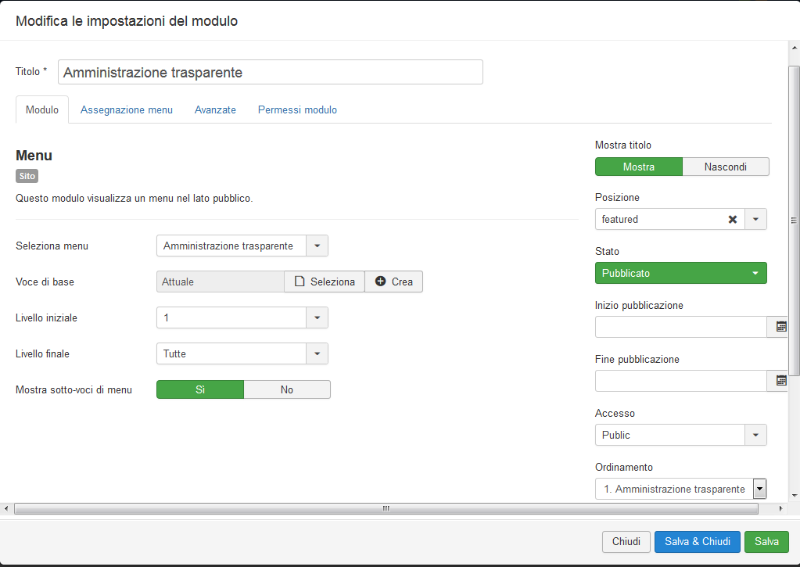800x567 pixels.
Task: Open the Permessi modulo tab
Action: [x=297, y=110]
